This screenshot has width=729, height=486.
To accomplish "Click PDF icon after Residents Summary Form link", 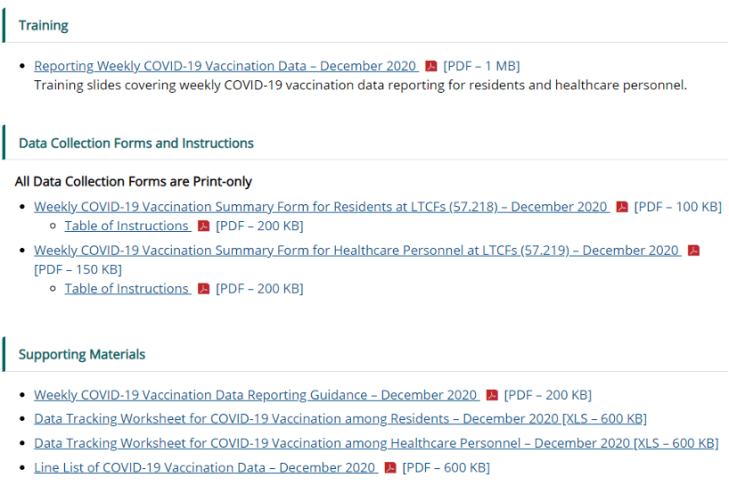I will pos(622,207).
